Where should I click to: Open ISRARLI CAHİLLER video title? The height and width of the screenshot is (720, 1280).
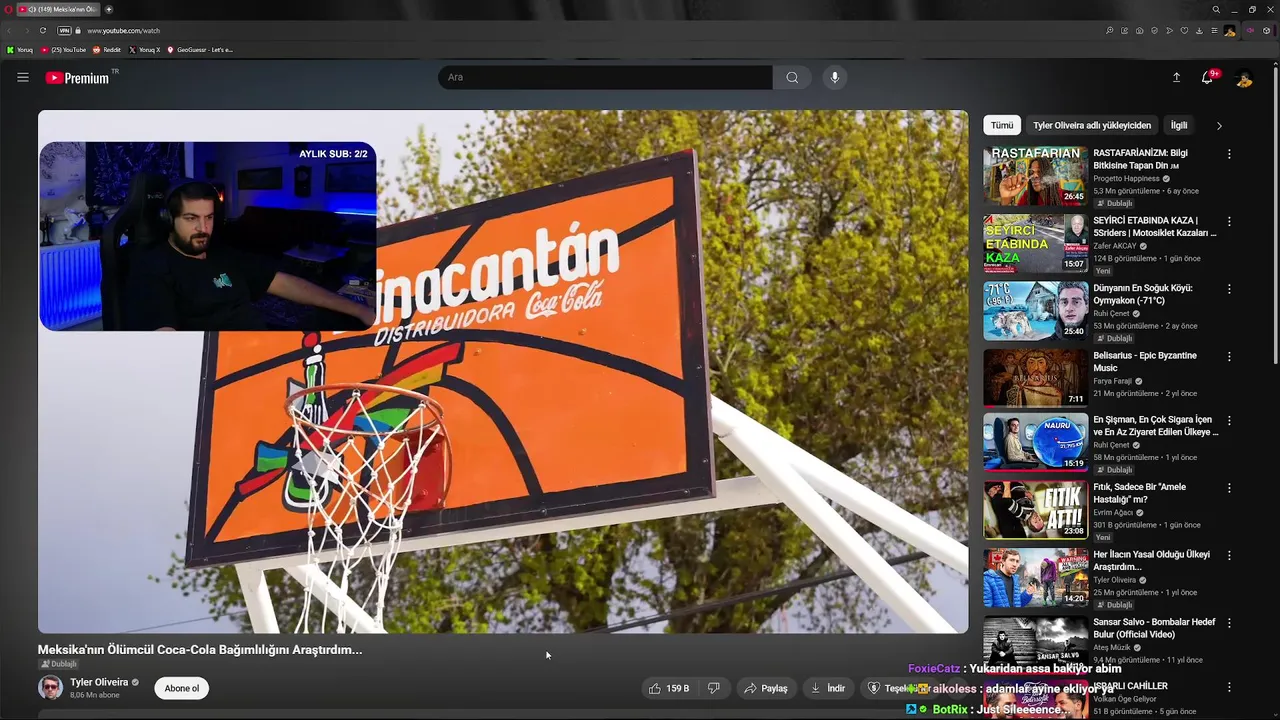pyautogui.click(x=1130, y=686)
